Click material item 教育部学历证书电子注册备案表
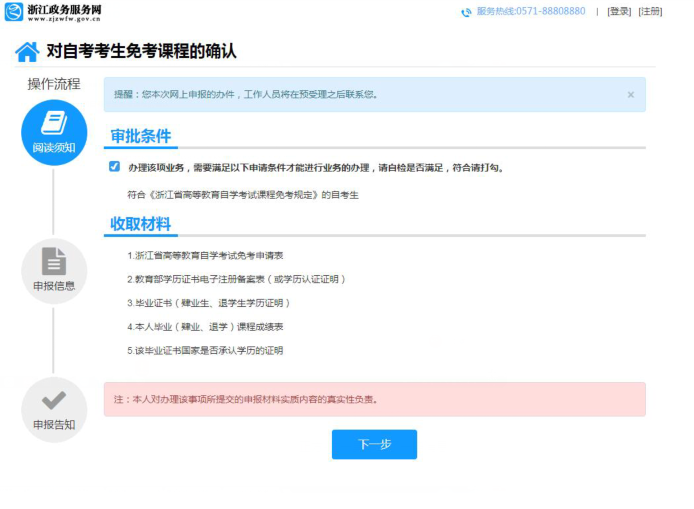Screen dimensions: 694x509 (236, 279)
